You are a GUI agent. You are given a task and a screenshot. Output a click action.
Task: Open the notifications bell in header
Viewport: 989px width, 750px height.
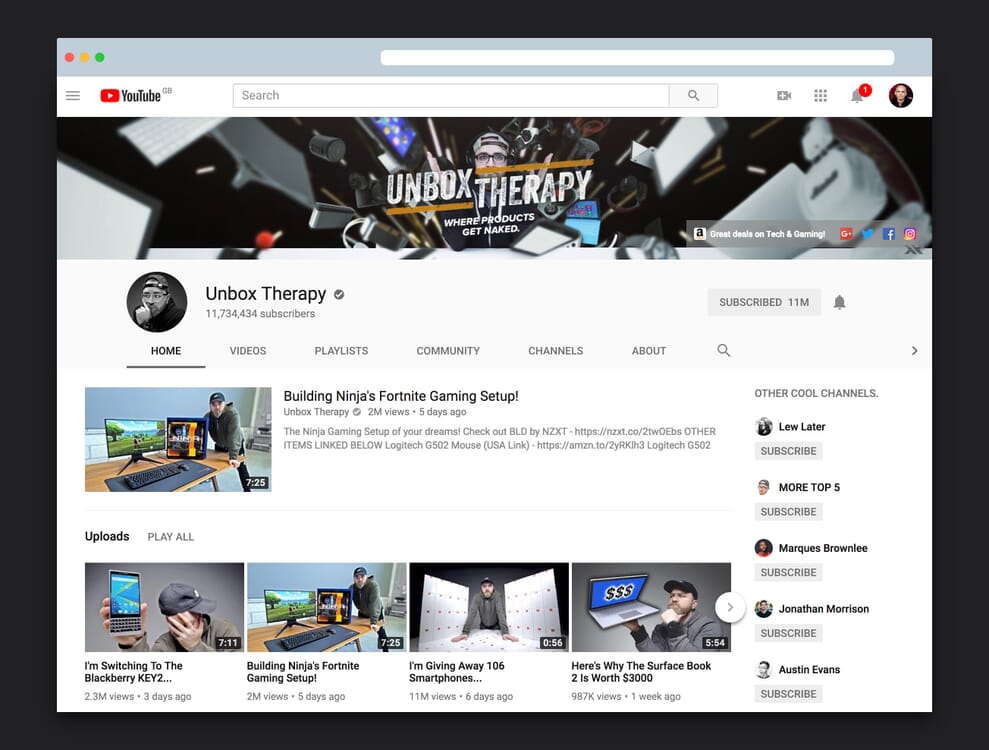coord(857,95)
